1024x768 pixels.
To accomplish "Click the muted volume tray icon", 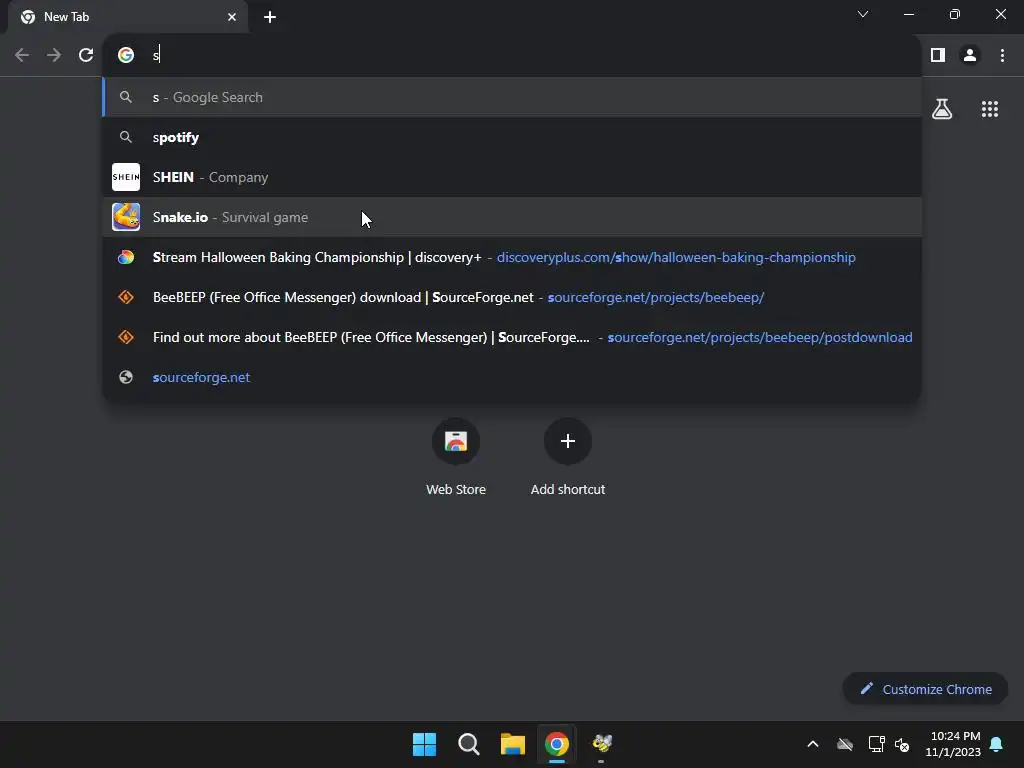I will (903, 744).
